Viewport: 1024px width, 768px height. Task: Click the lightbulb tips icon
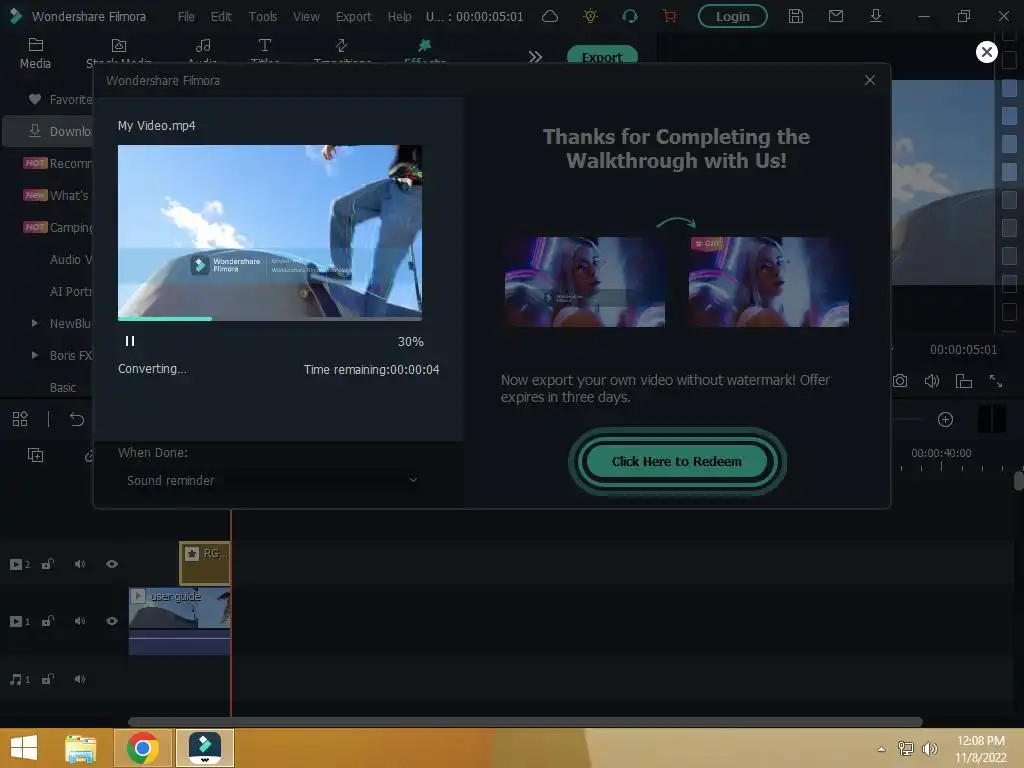590,16
